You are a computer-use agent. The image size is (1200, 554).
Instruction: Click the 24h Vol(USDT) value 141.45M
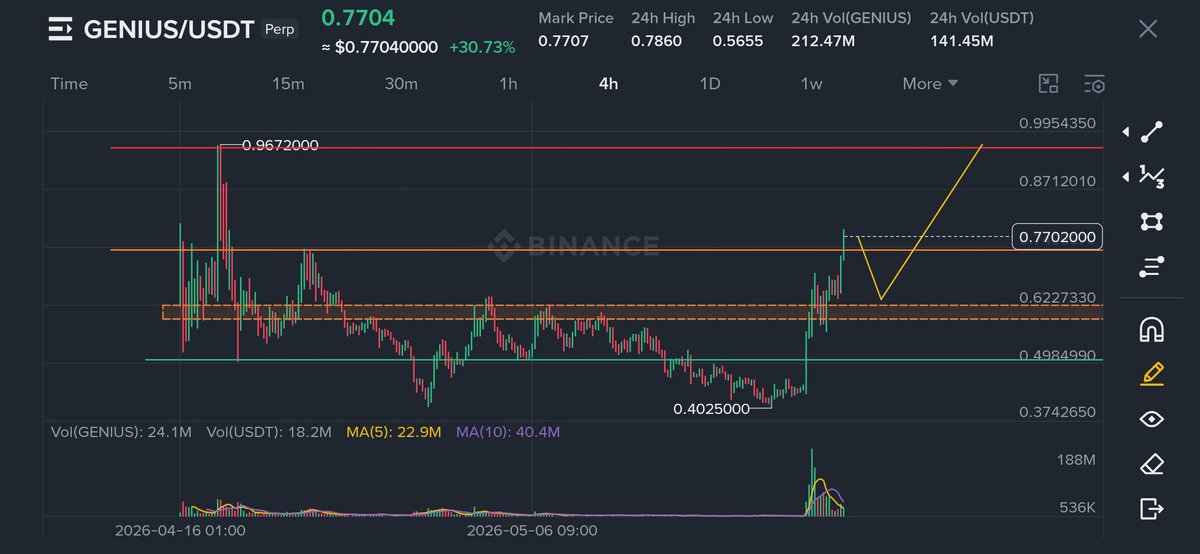point(962,41)
